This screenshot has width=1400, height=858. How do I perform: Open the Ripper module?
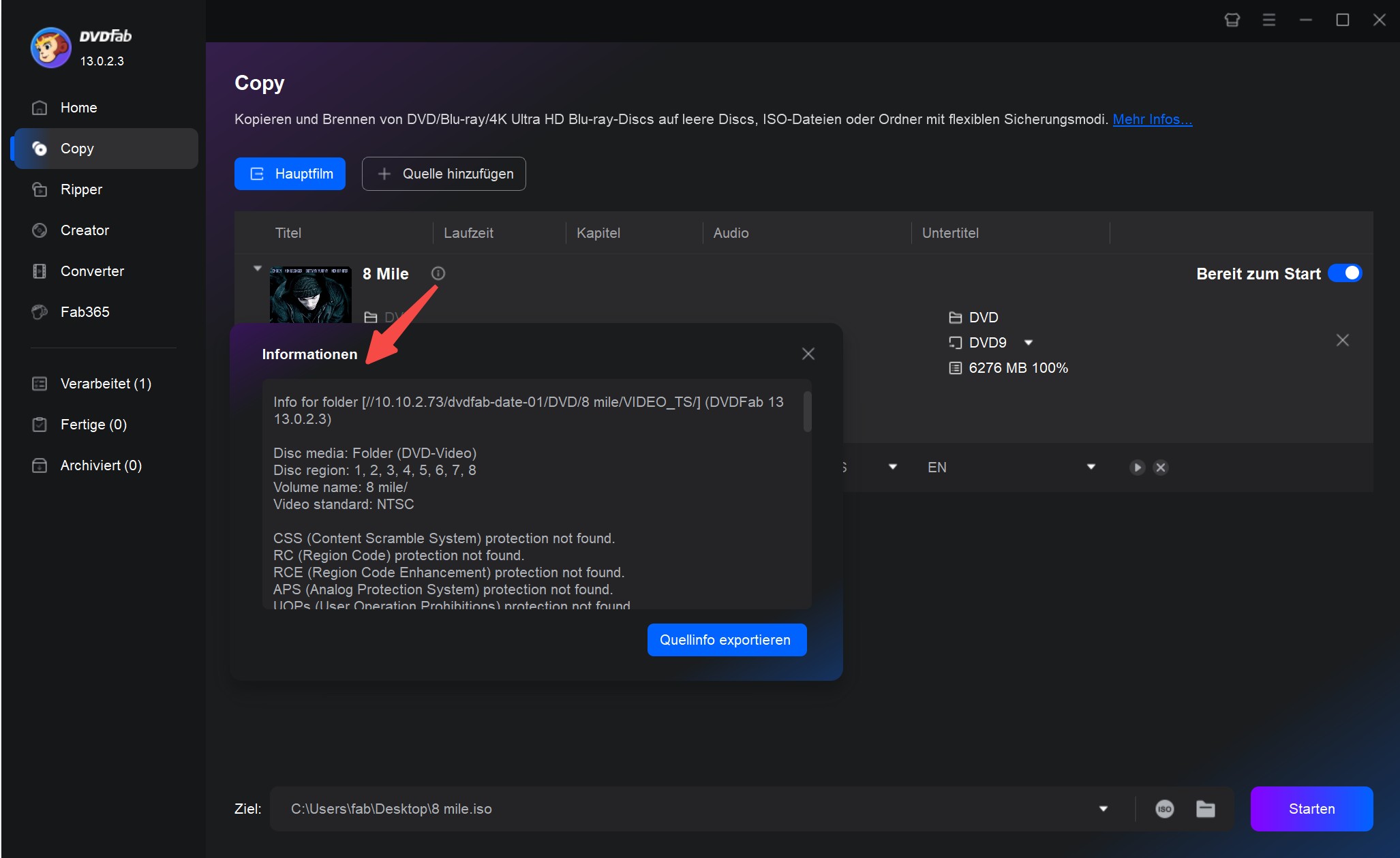click(81, 189)
